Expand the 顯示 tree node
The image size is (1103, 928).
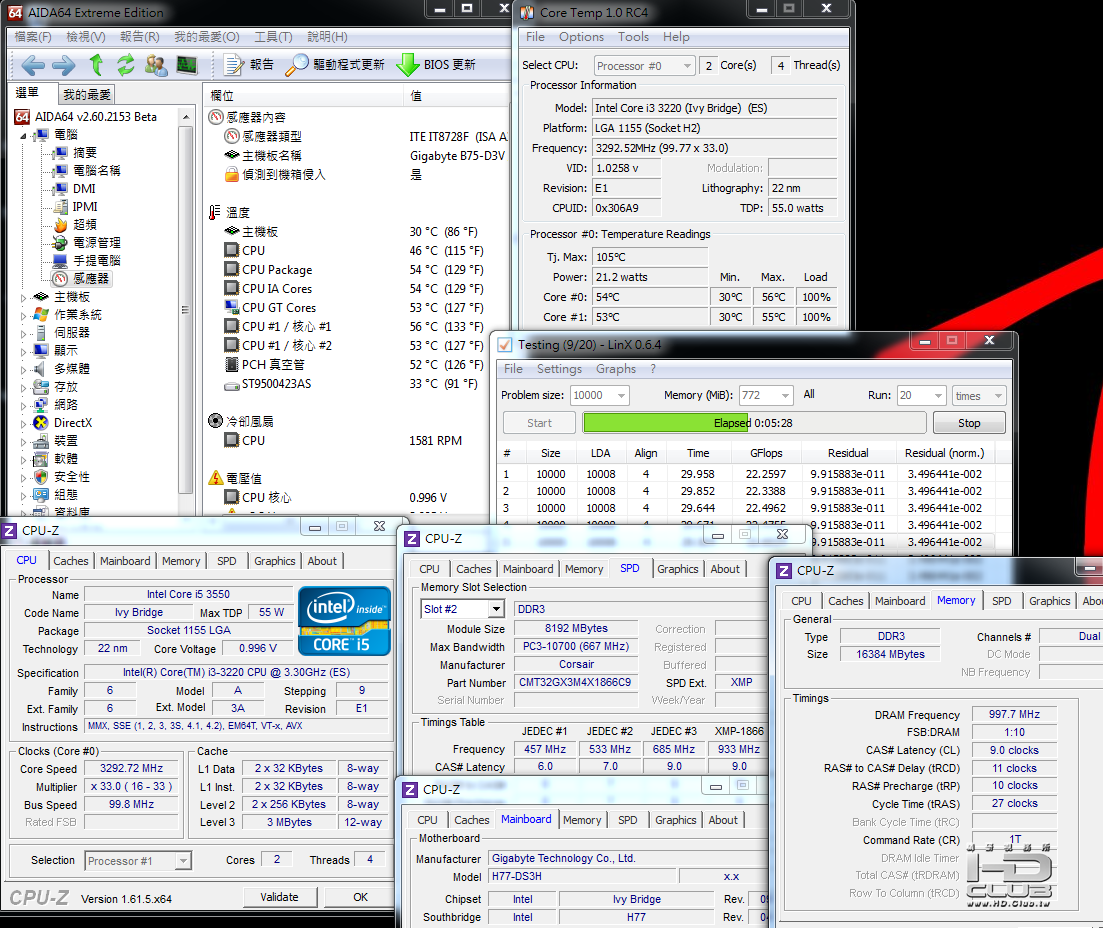(23, 351)
